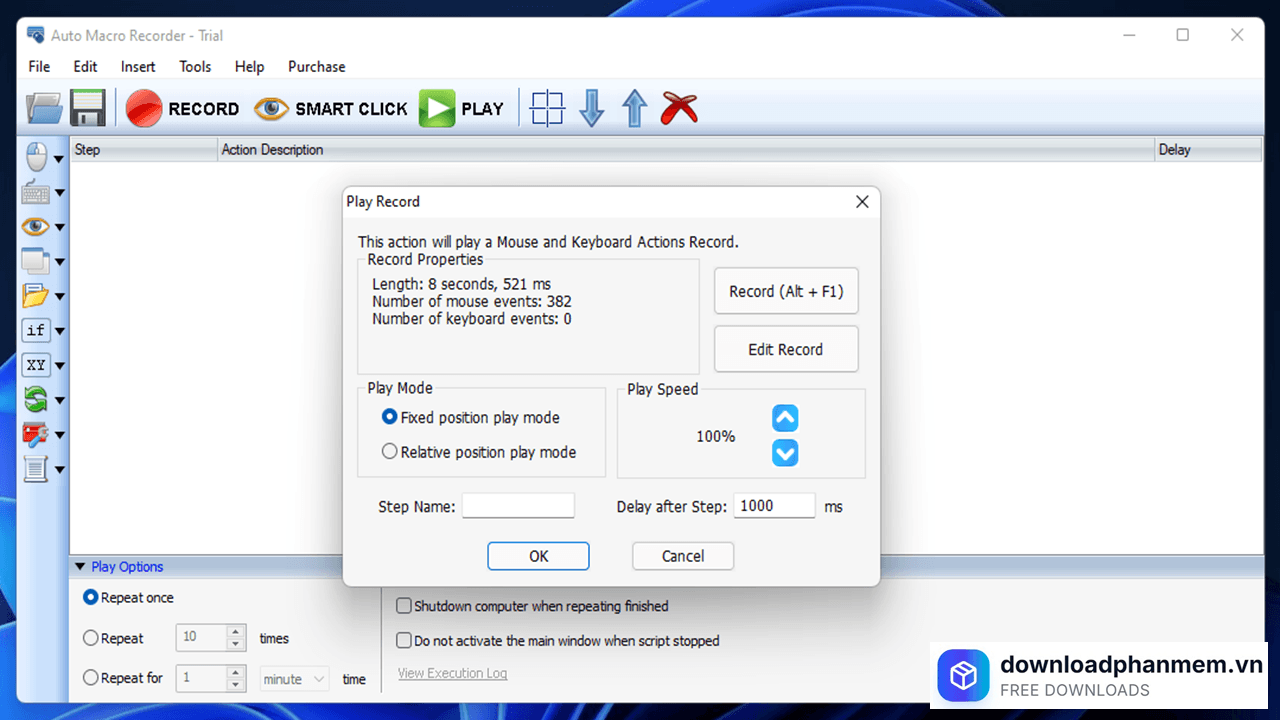Click the Edit Record button

(786, 349)
